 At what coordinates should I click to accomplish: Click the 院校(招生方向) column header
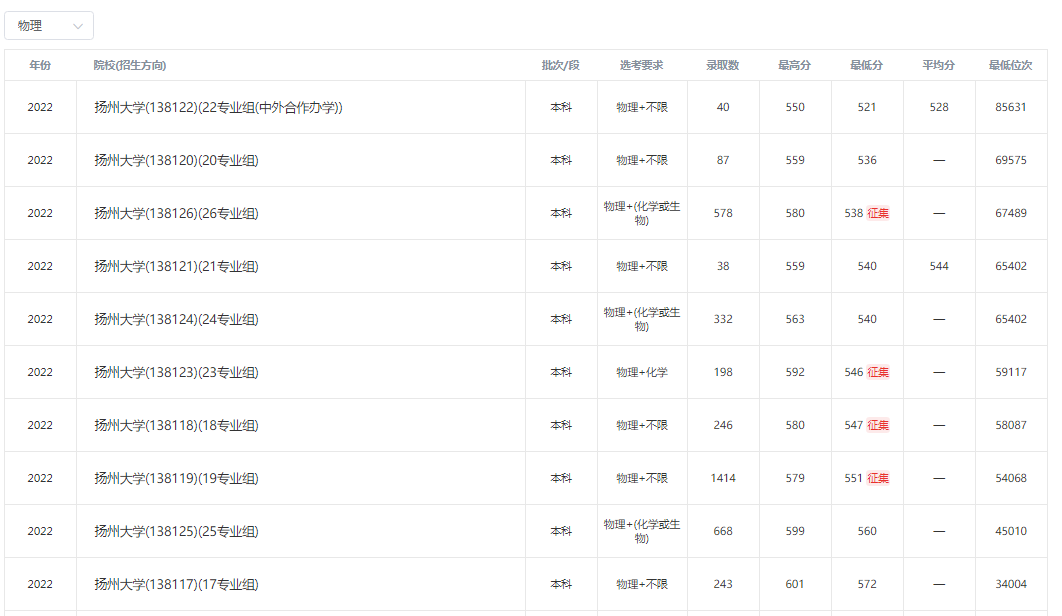point(130,65)
